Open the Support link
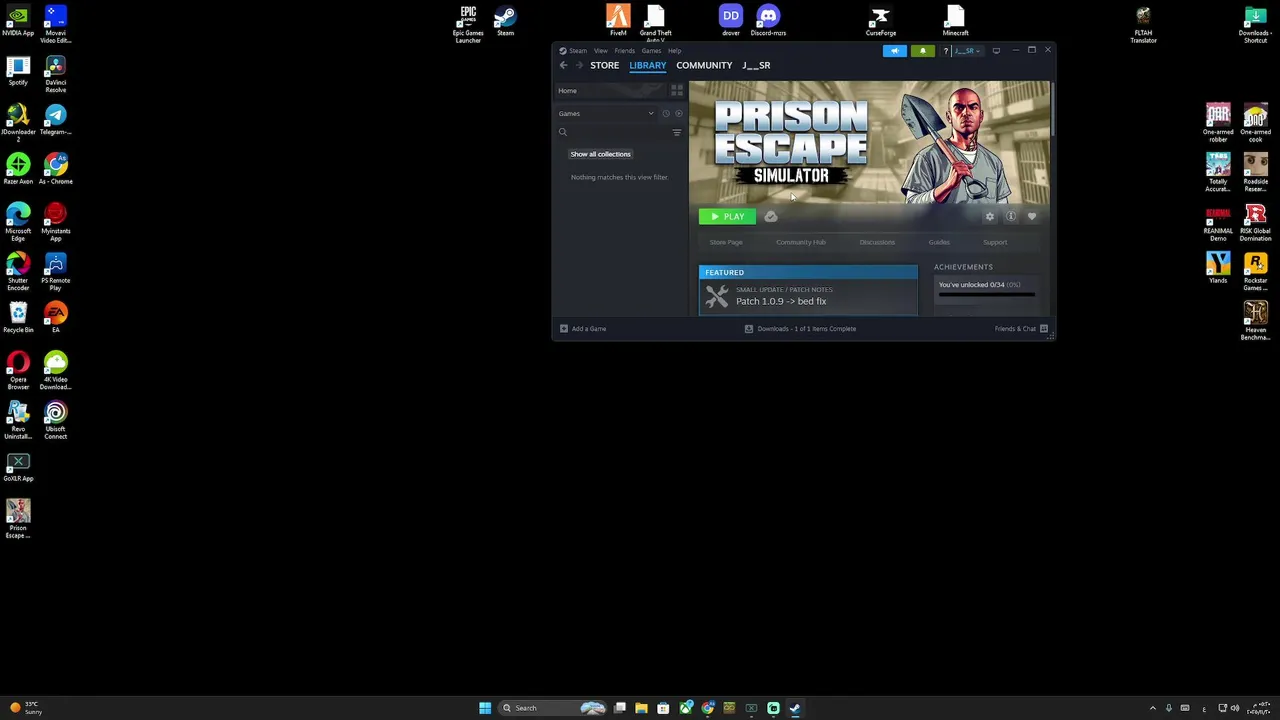 point(995,242)
